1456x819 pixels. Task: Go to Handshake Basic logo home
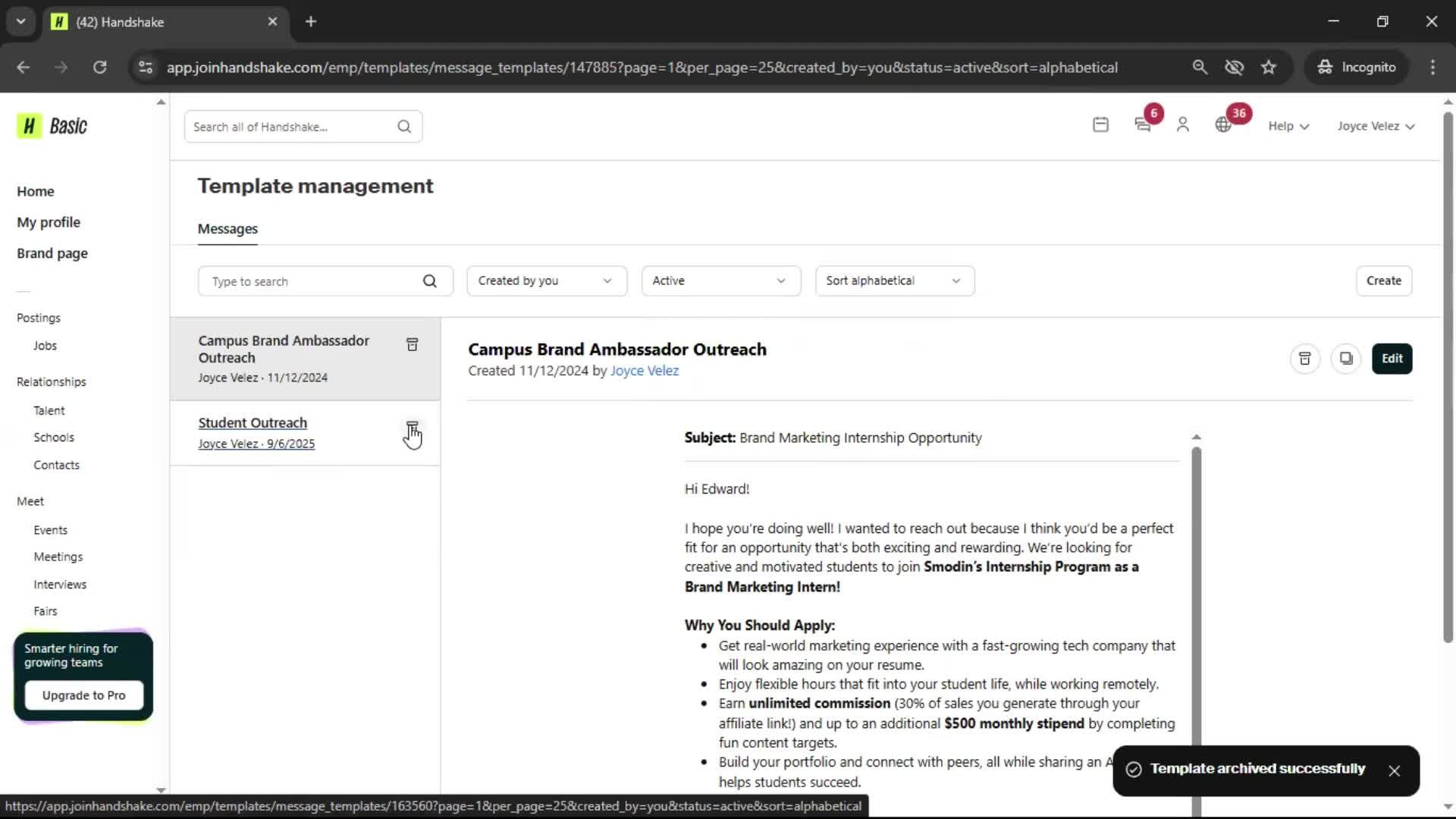click(52, 126)
